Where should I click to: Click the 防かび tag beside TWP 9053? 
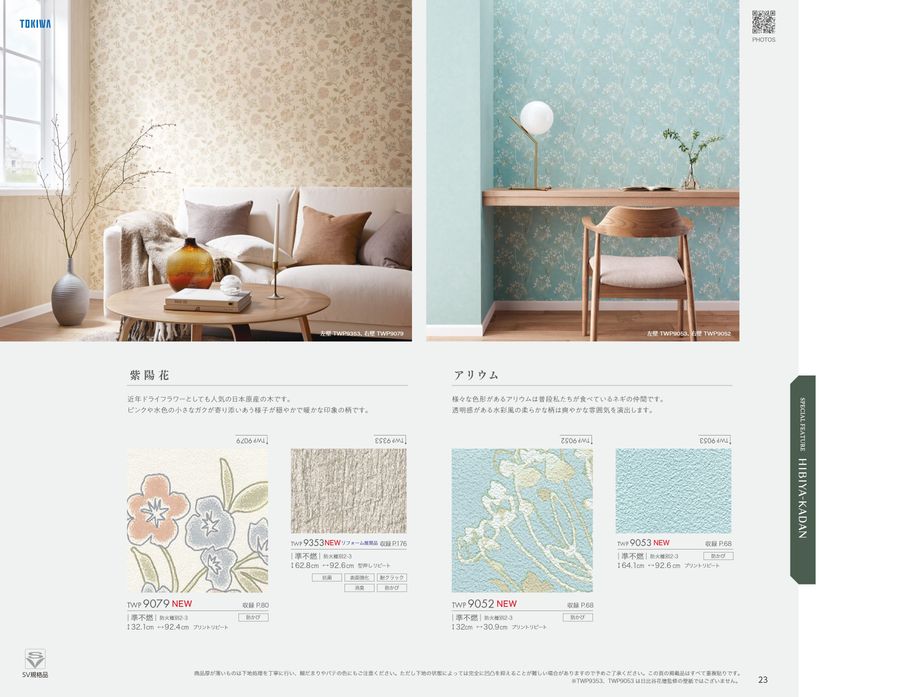(x=718, y=556)
